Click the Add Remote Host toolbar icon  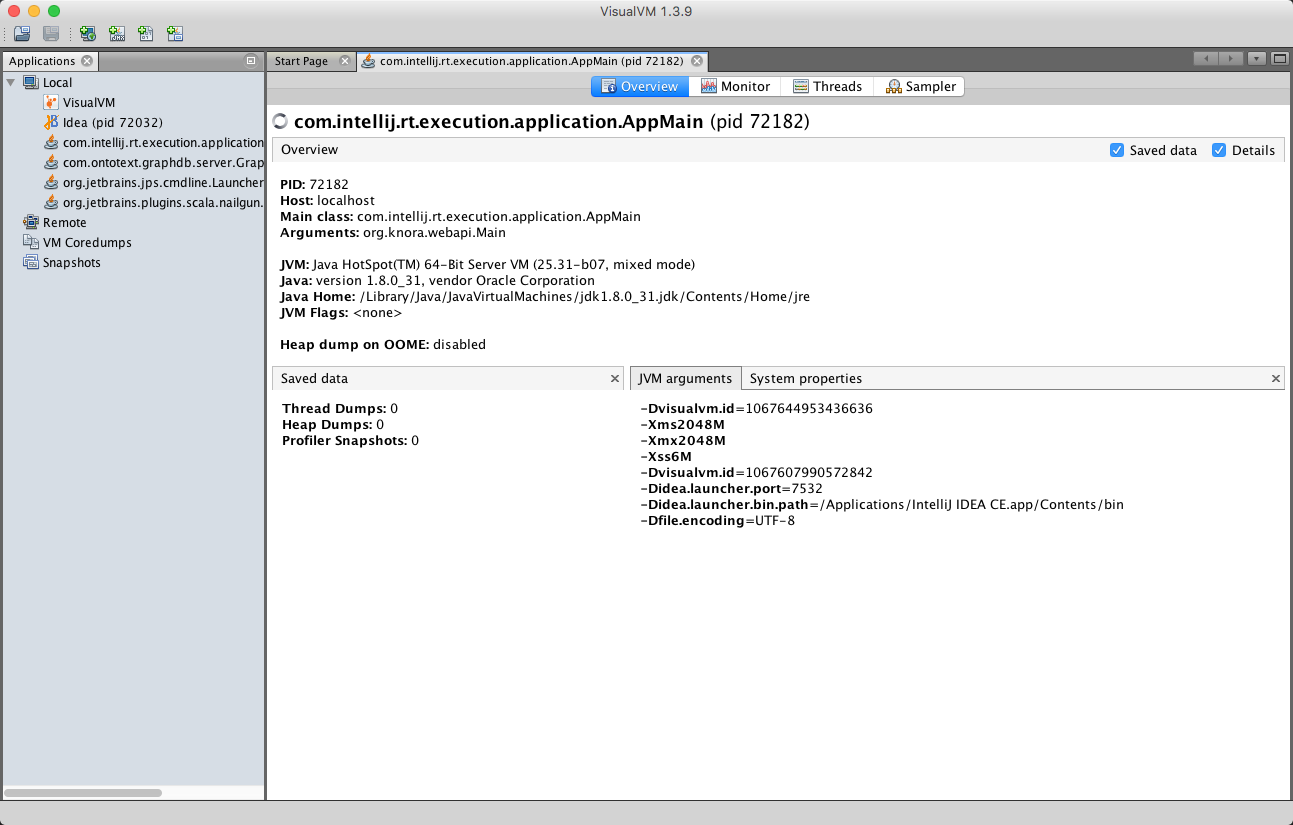(88, 33)
